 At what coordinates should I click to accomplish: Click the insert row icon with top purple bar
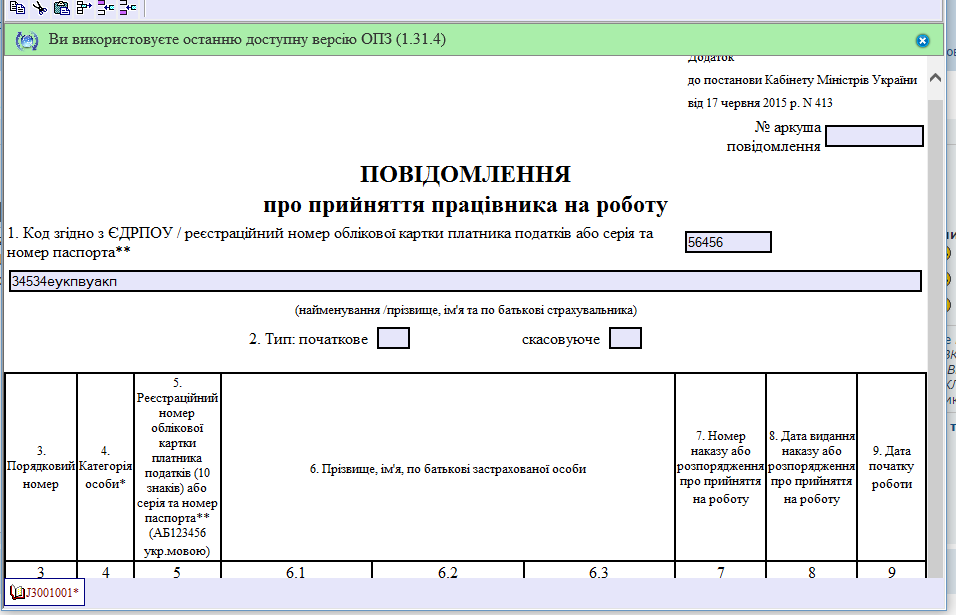tap(105, 8)
